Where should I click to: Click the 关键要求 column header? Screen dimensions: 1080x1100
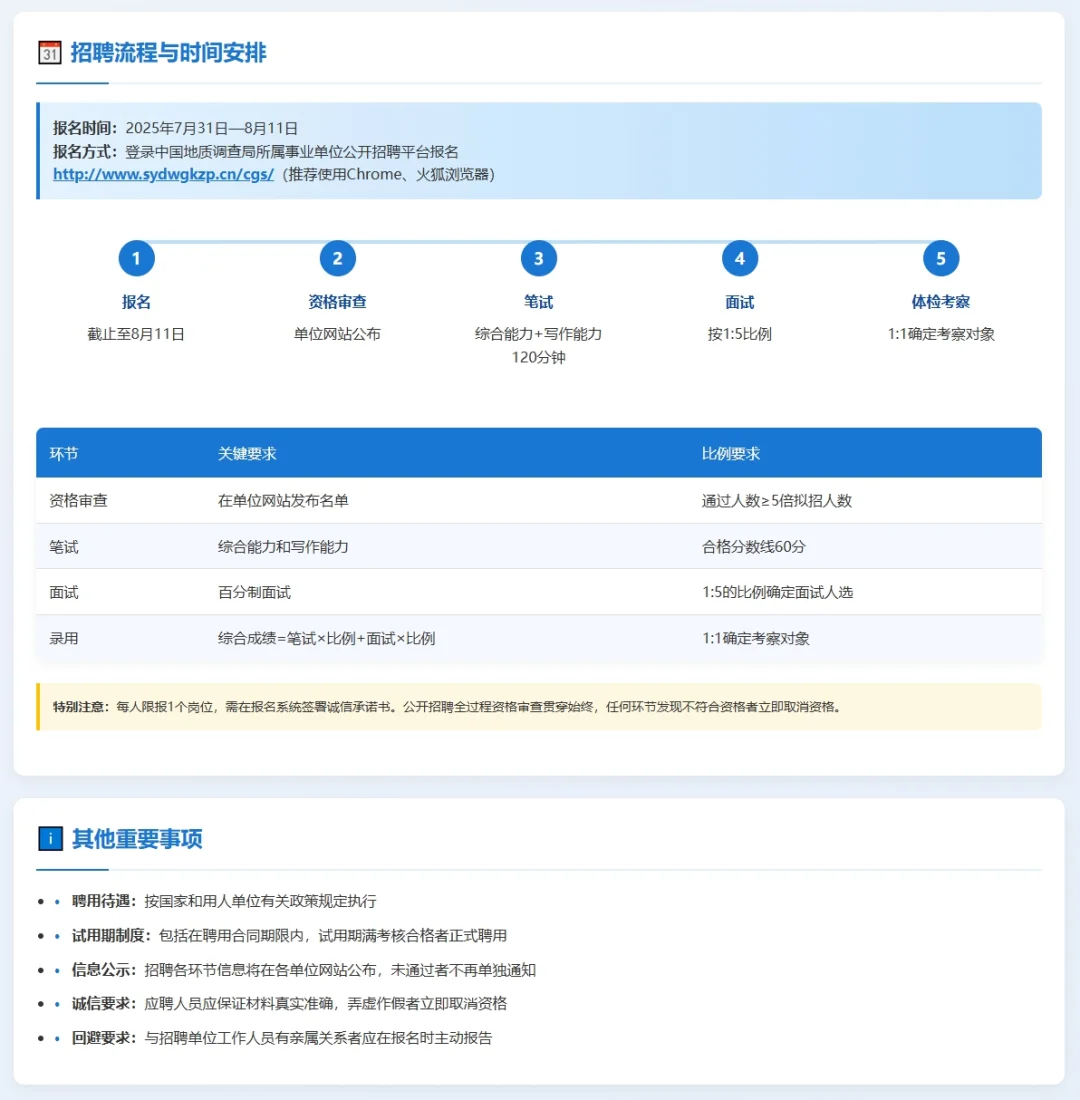(247, 454)
